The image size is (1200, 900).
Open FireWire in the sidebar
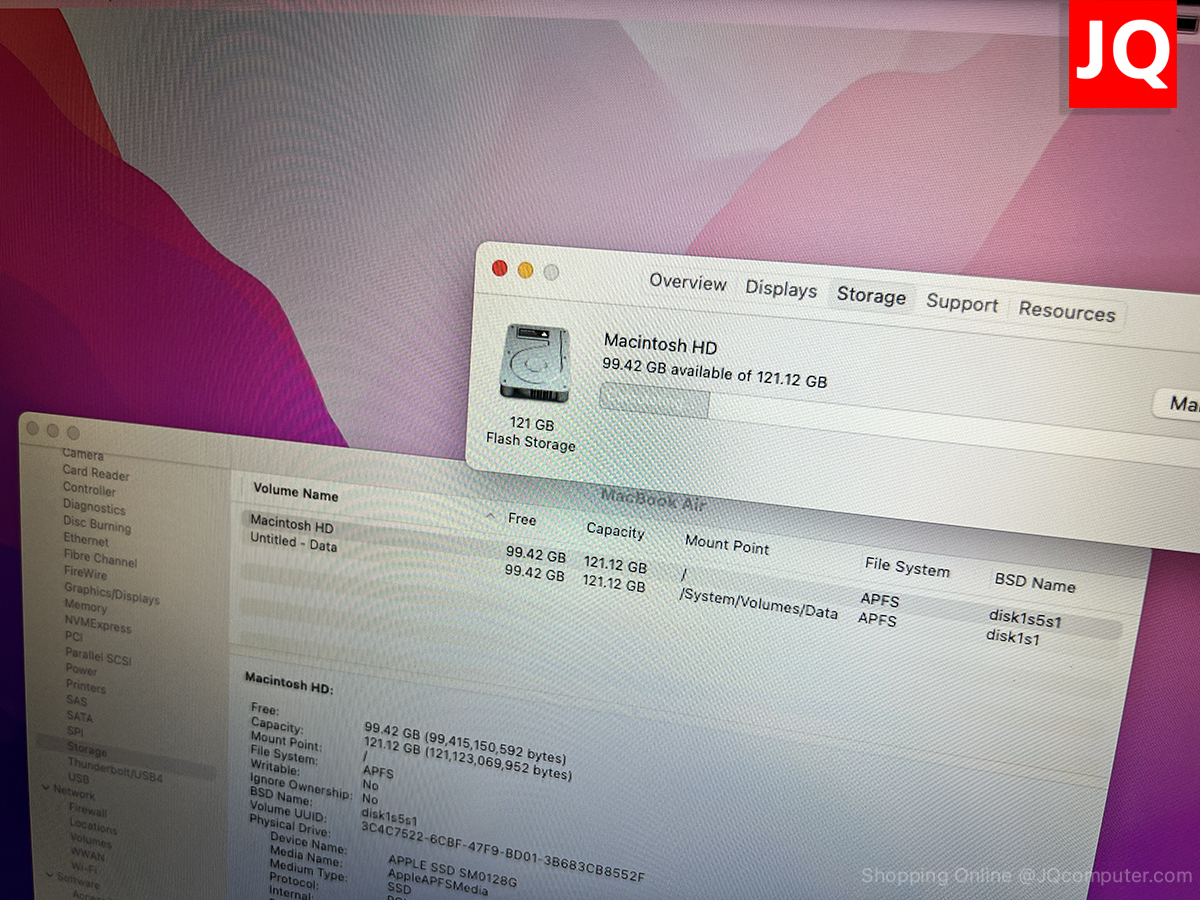tap(86, 574)
